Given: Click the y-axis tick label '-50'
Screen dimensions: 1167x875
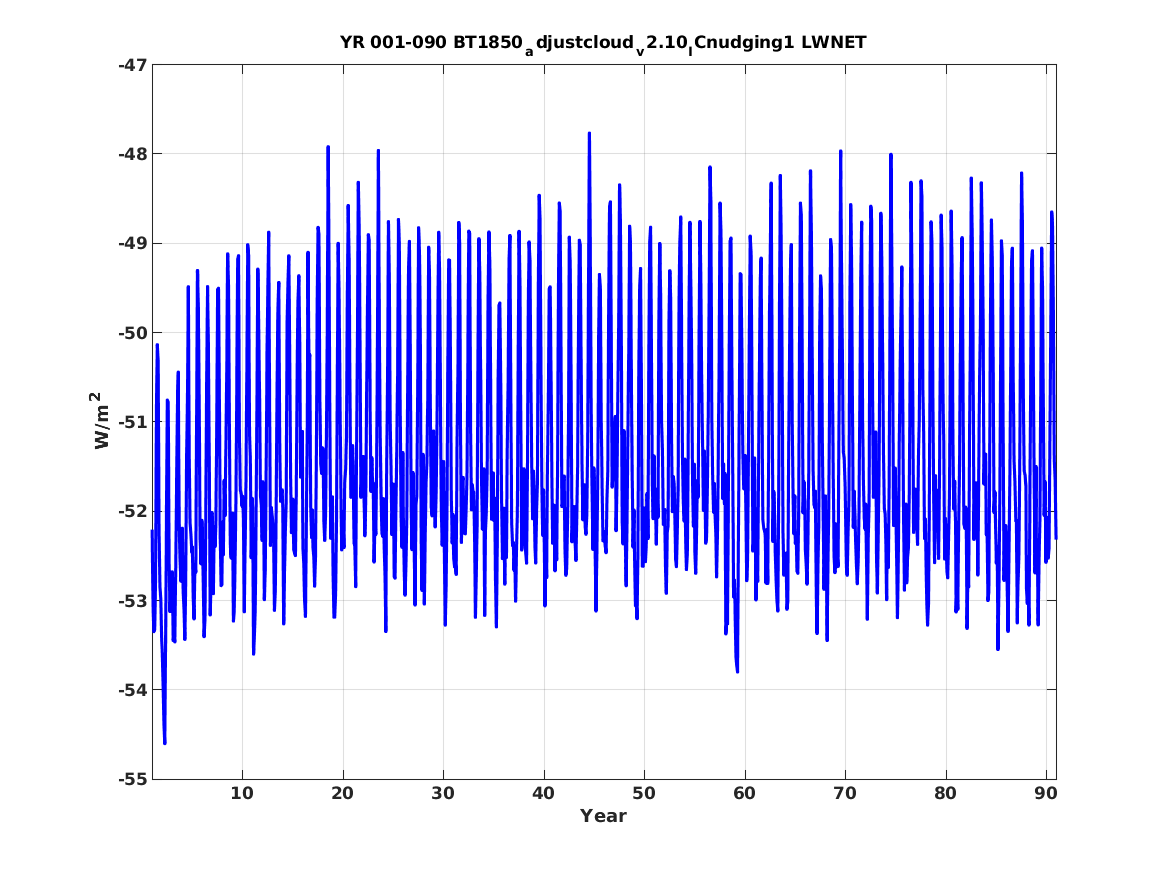Looking at the screenshot, I should pyautogui.click(x=133, y=333).
